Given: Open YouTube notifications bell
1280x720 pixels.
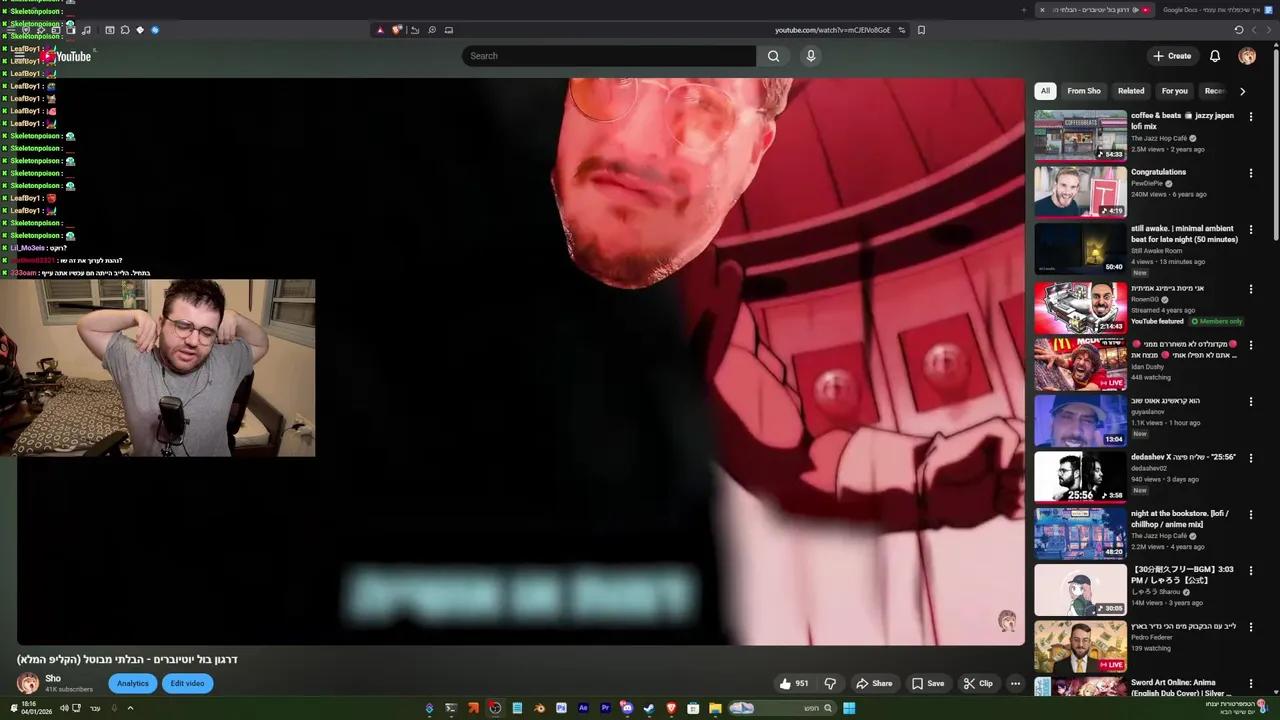Looking at the screenshot, I should point(1215,56).
